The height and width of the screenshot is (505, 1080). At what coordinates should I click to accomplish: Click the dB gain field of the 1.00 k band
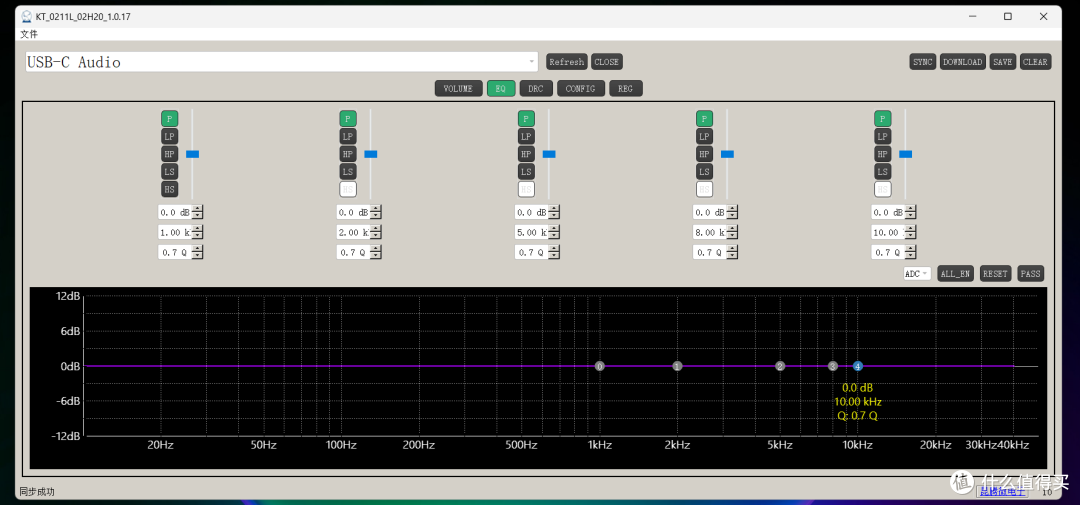(175, 212)
